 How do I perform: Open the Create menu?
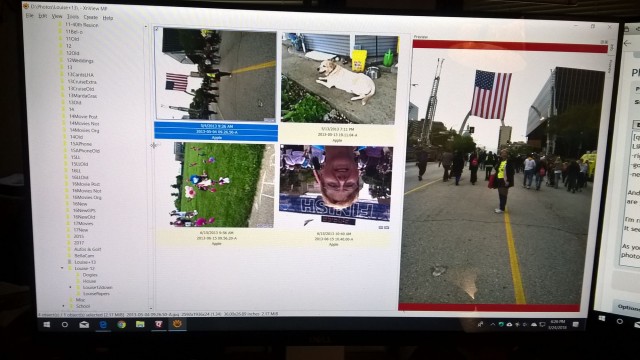[x=90, y=17]
